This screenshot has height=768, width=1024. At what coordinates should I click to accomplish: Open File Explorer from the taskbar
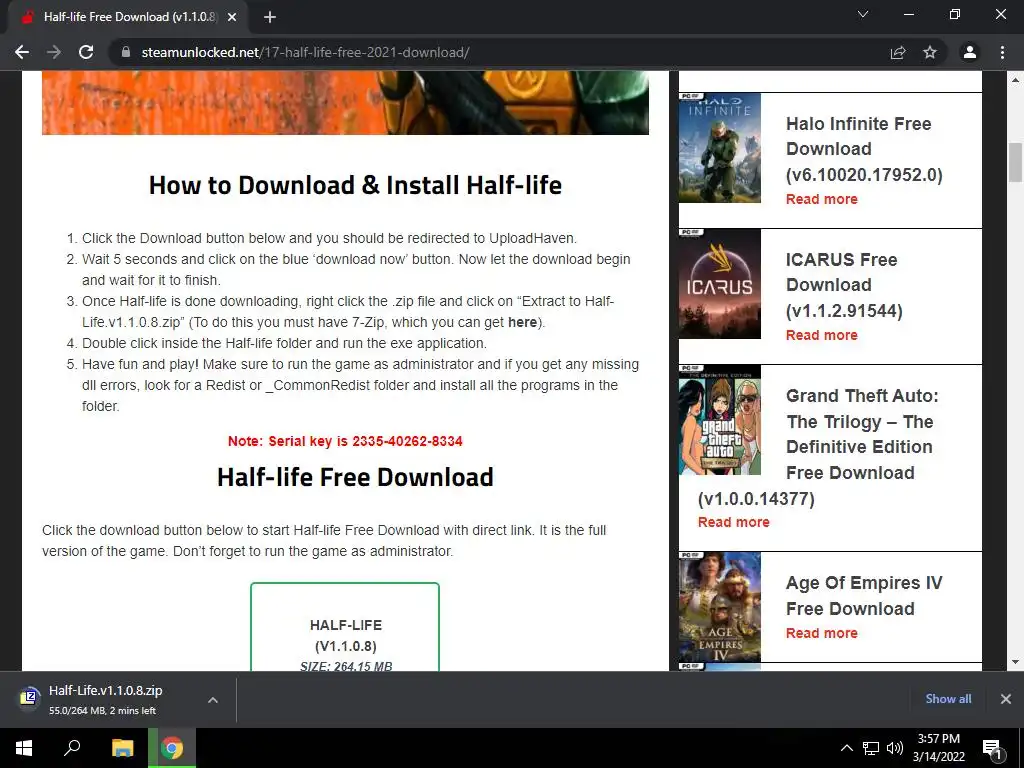point(122,748)
